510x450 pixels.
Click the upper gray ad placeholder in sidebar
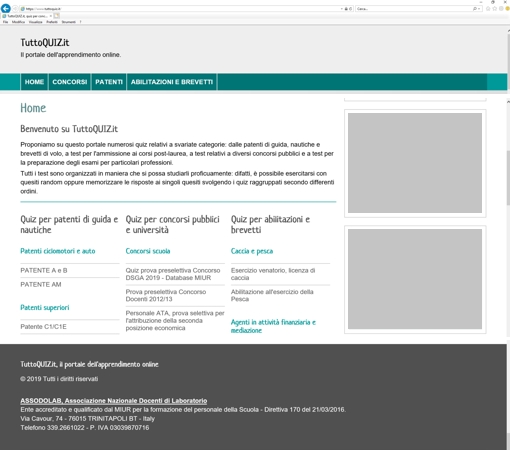click(415, 163)
